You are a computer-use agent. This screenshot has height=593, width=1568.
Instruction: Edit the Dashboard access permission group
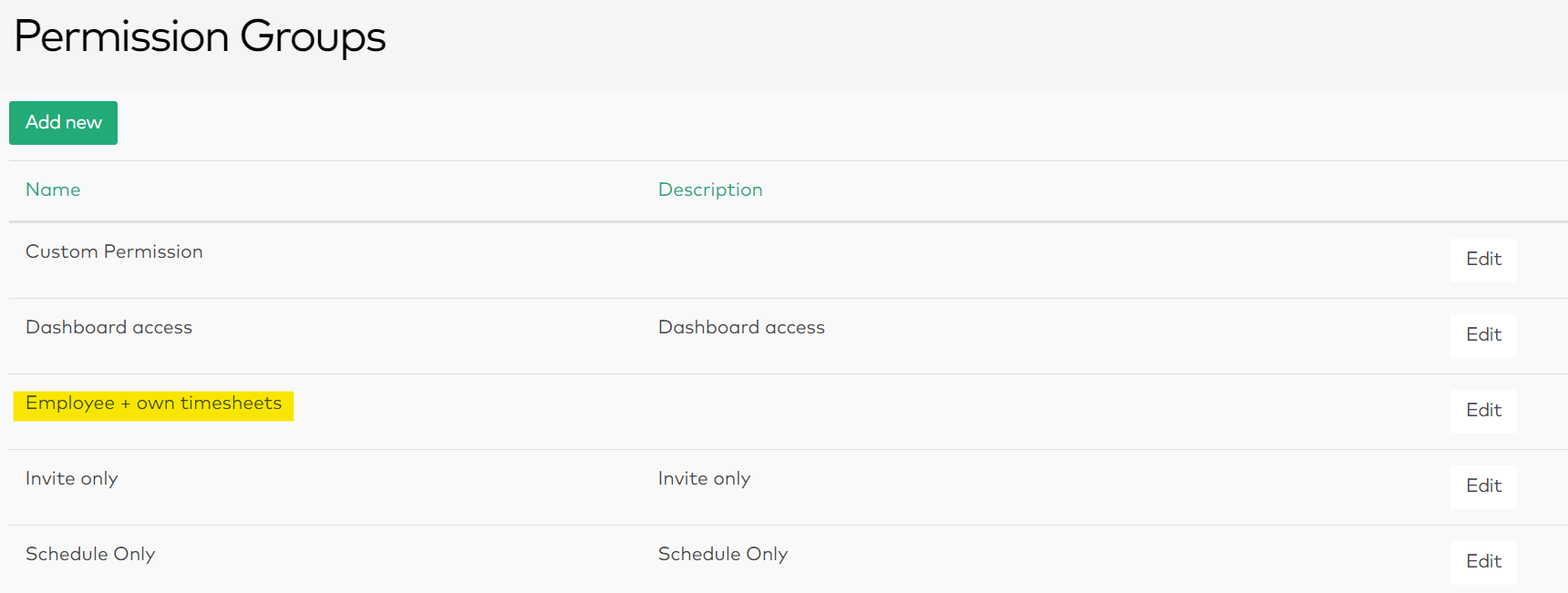(x=1483, y=335)
